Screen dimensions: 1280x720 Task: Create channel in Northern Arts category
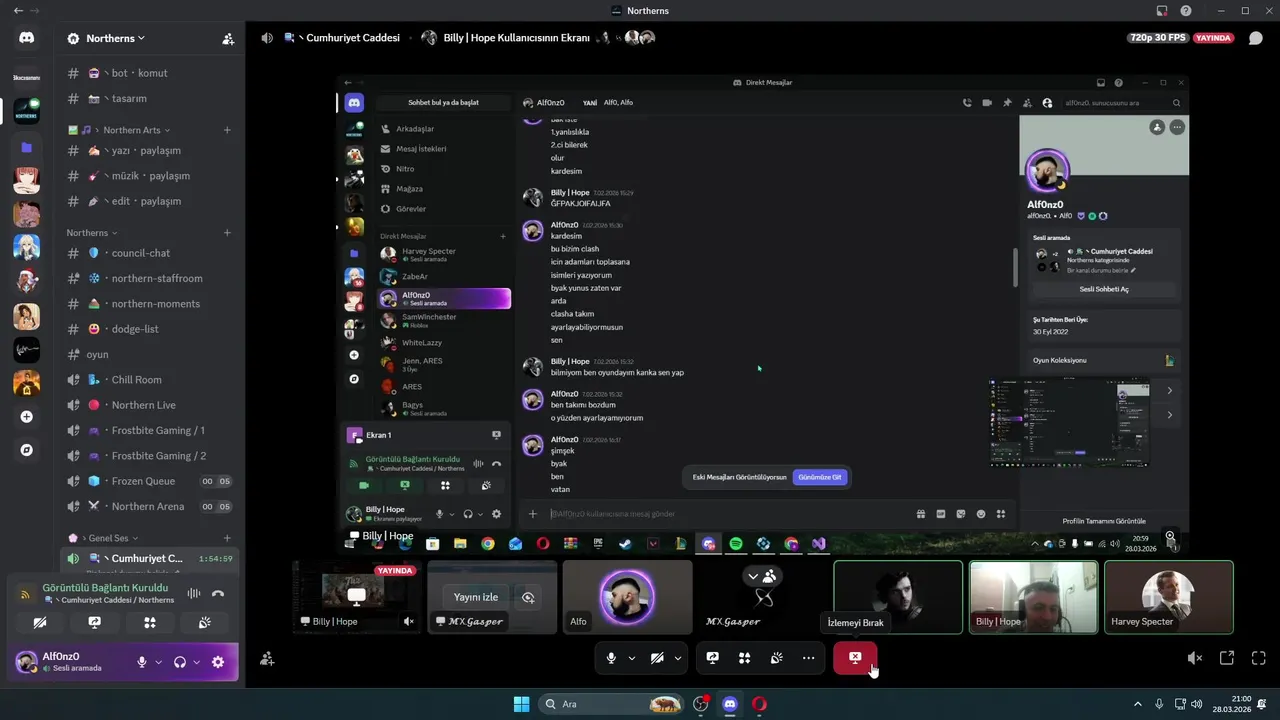[227, 130]
